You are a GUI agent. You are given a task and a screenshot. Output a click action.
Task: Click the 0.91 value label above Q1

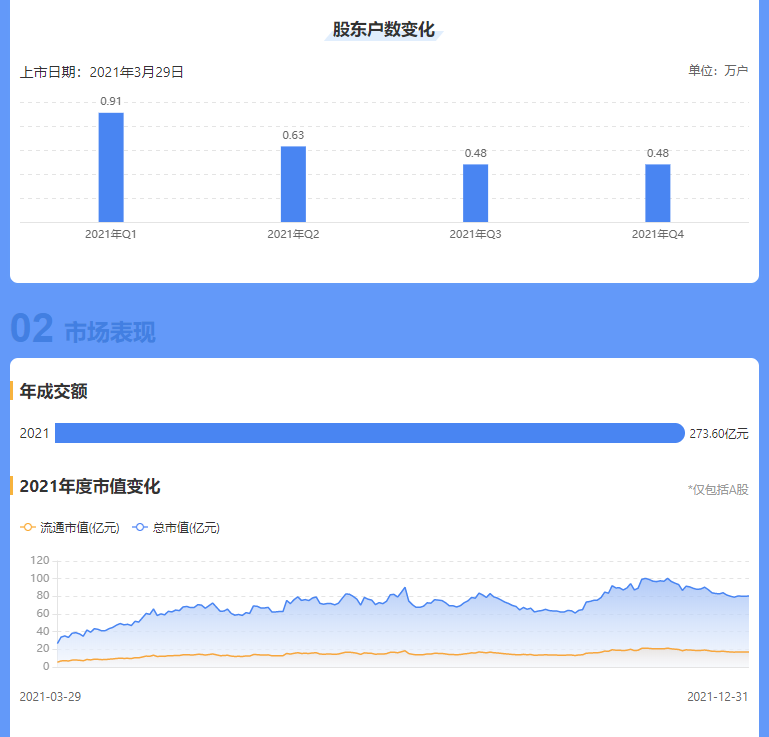point(111,101)
